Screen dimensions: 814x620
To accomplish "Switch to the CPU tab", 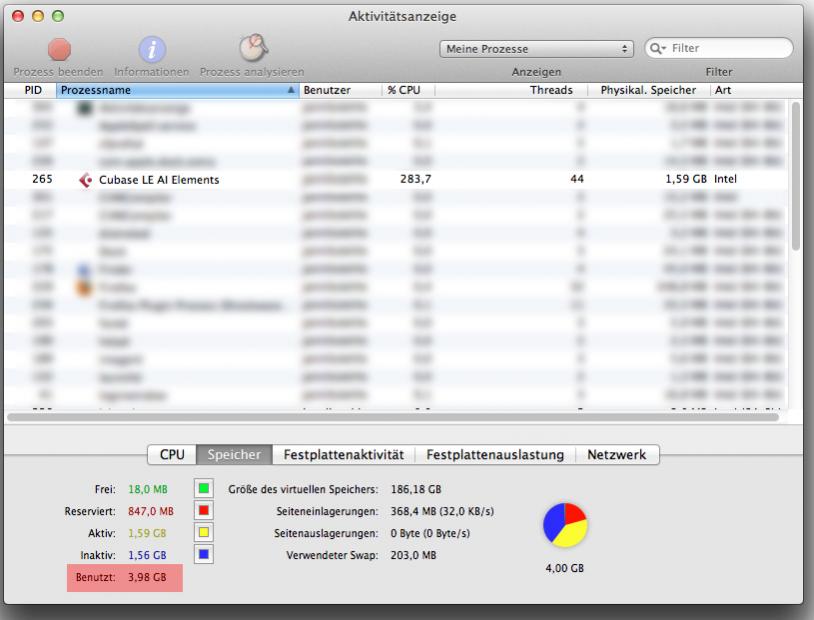I will 171,455.
